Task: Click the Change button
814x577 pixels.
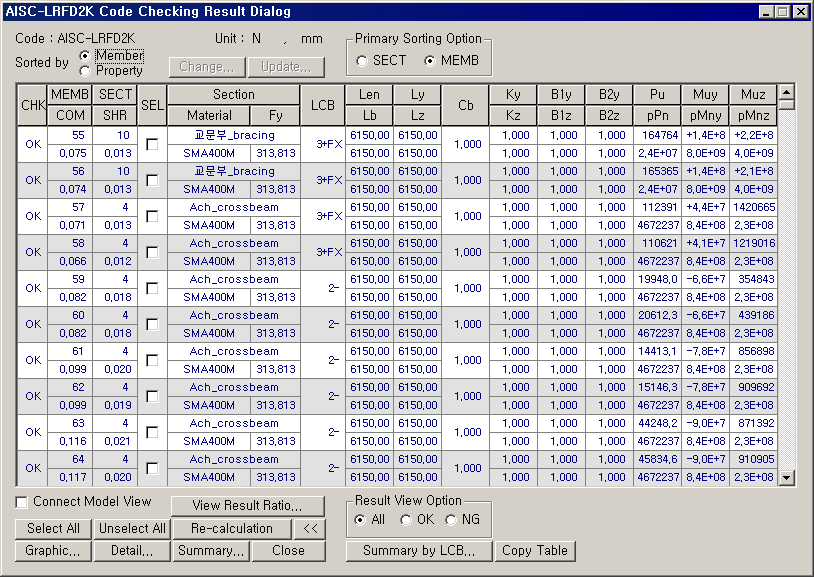Action: (x=207, y=67)
